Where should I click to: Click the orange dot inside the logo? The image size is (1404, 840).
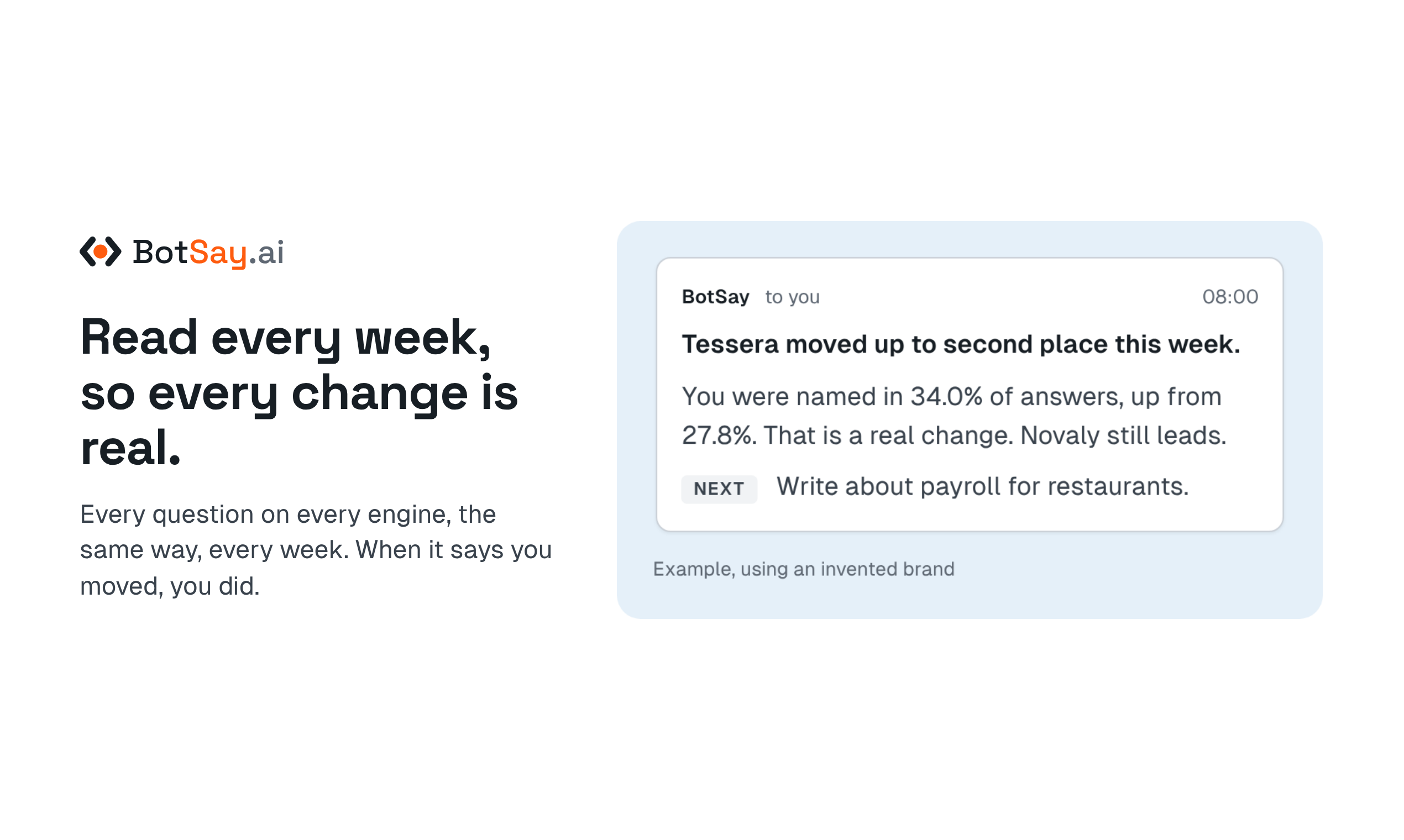click(x=100, y=251)
